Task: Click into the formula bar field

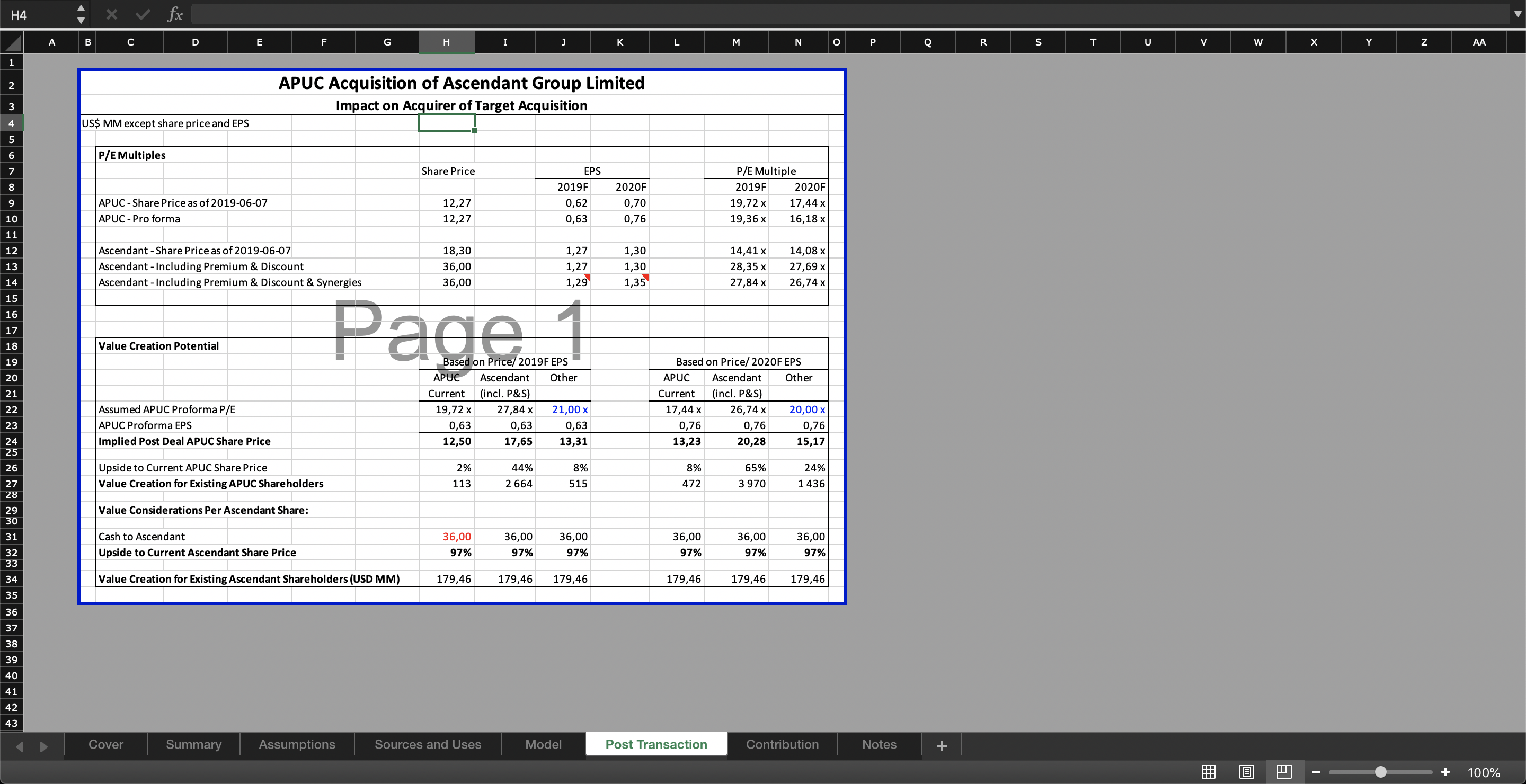Action: point(850,14)
